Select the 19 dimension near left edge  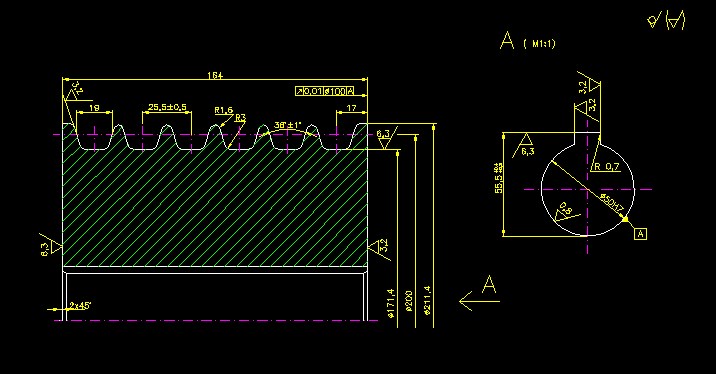coord(94,108)
